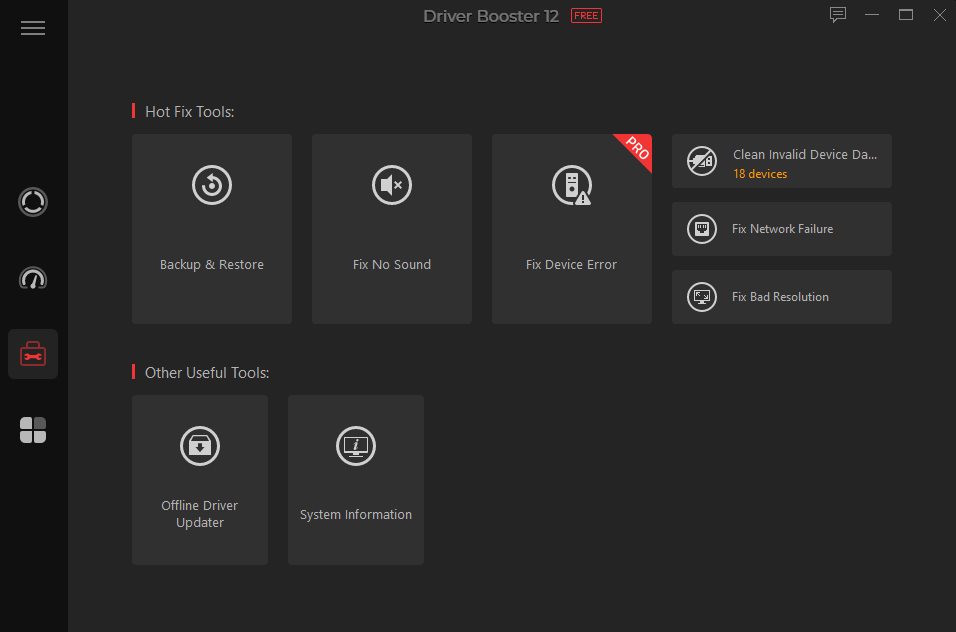Click the monitor Fix Bad Resolution icon
Screen dimensions: 956x632
tap(701, 297)
